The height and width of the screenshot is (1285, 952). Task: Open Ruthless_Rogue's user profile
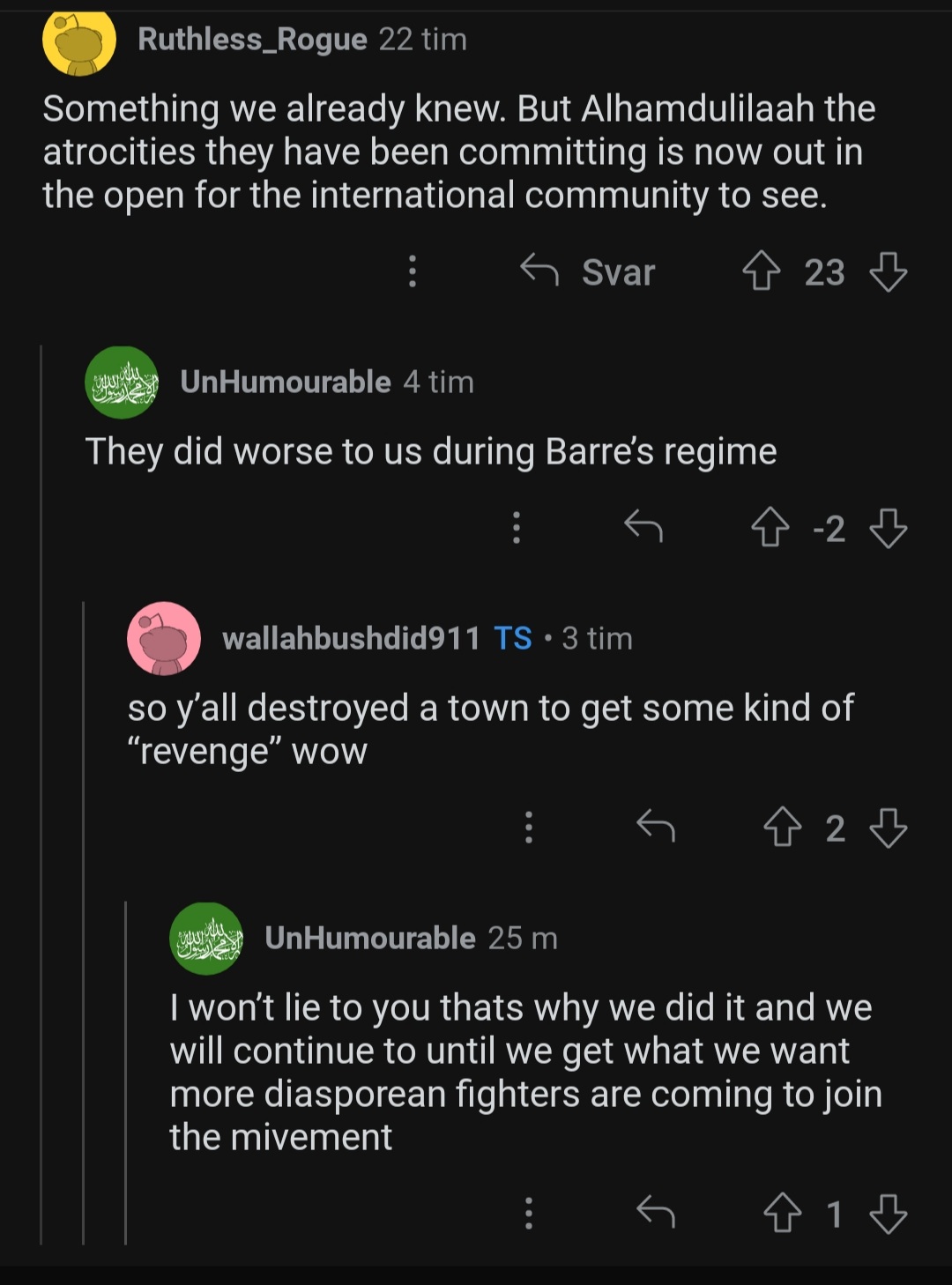[x=252, y=40]
